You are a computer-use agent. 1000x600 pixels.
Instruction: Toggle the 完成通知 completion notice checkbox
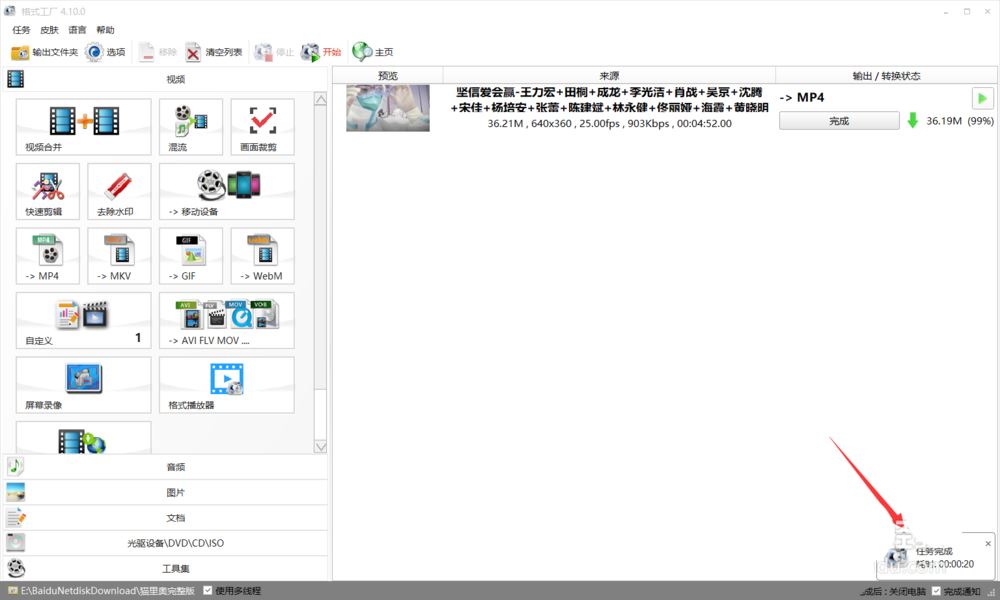(x=936, y=591)
